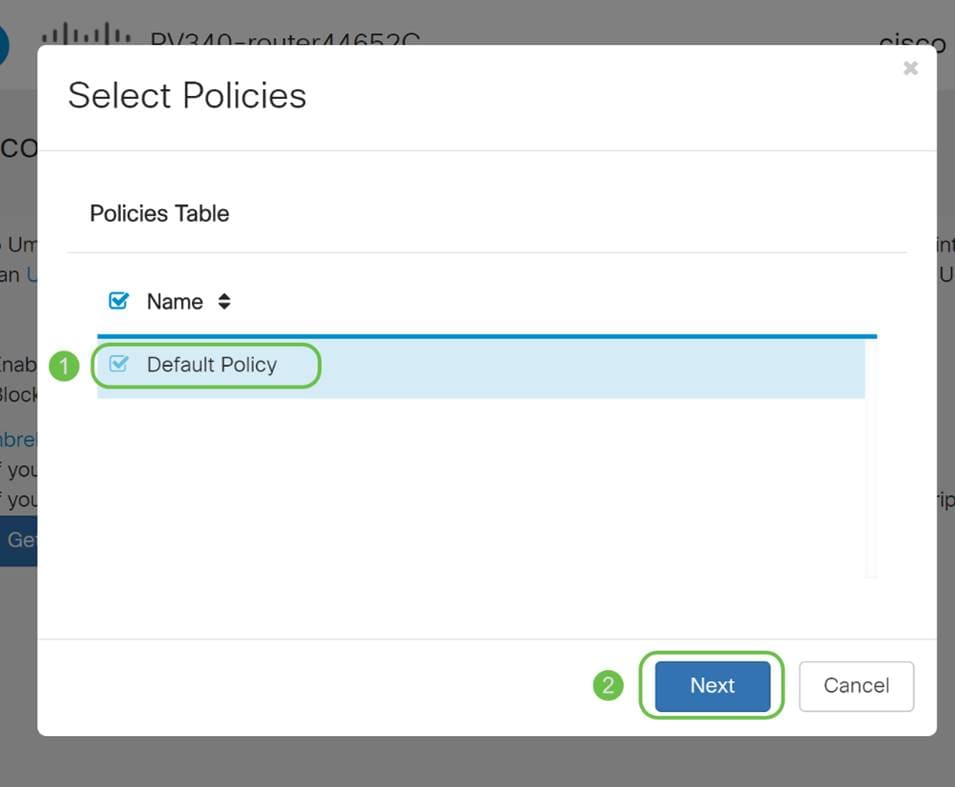
Task: Click the Policies Table heading
Action: coord(159,214)
